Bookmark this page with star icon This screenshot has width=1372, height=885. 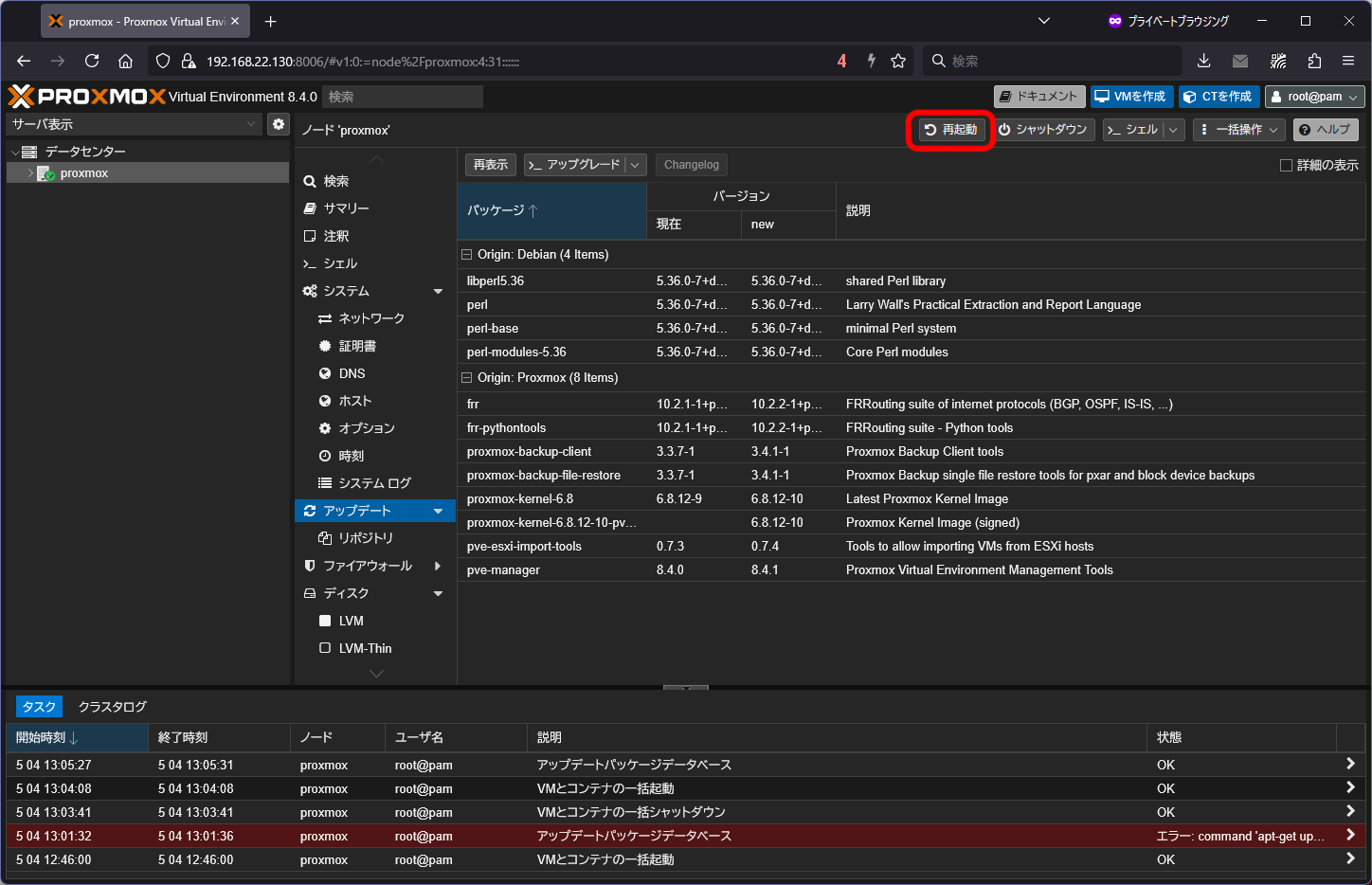click(898, 61)
